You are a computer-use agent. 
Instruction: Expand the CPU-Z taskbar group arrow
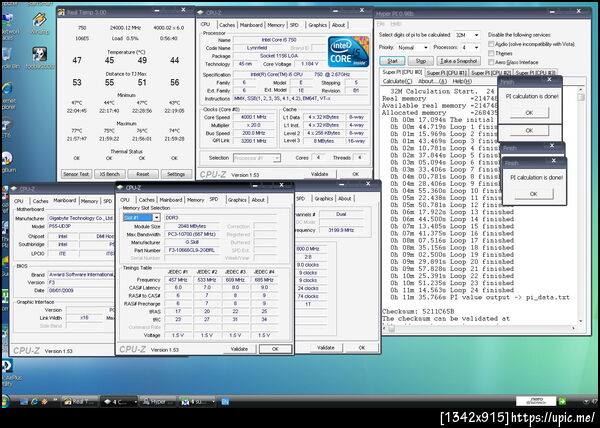135,402
